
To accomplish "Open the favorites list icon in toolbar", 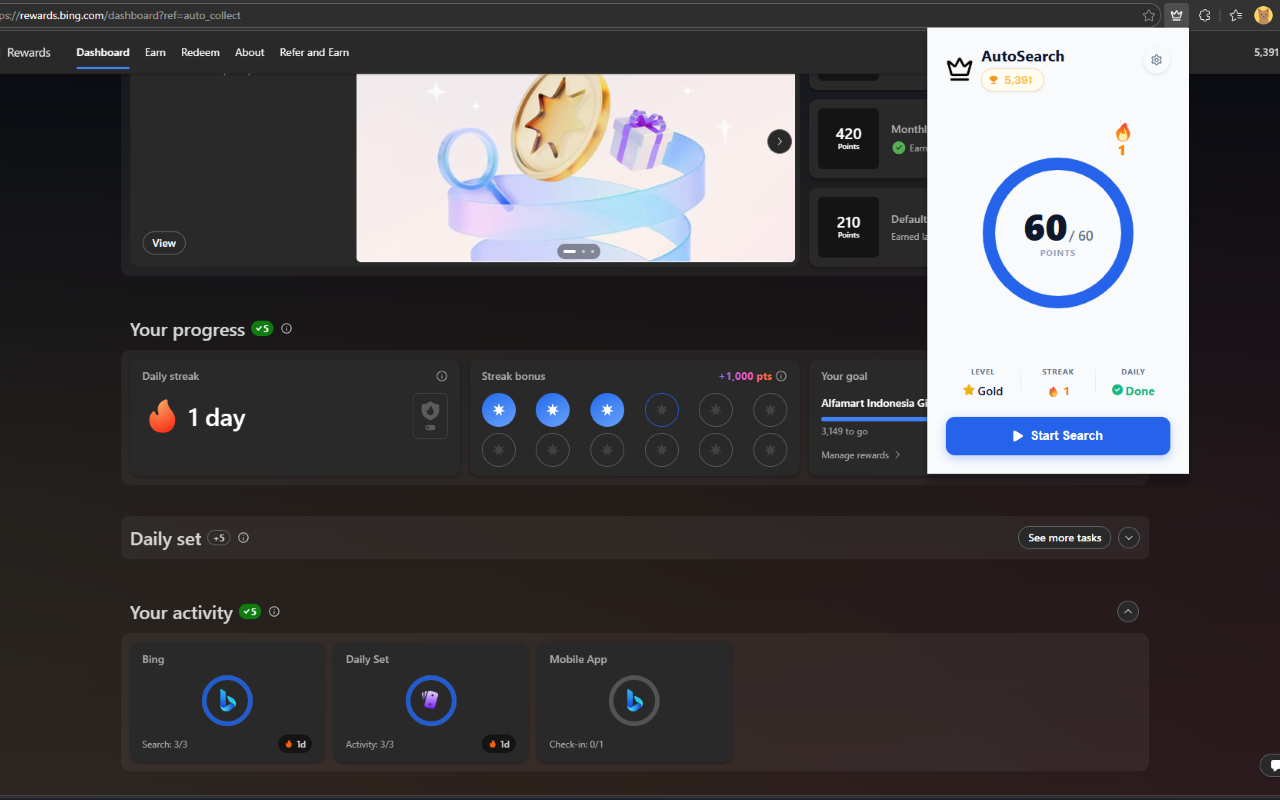I will click(x=1236, y=15).
